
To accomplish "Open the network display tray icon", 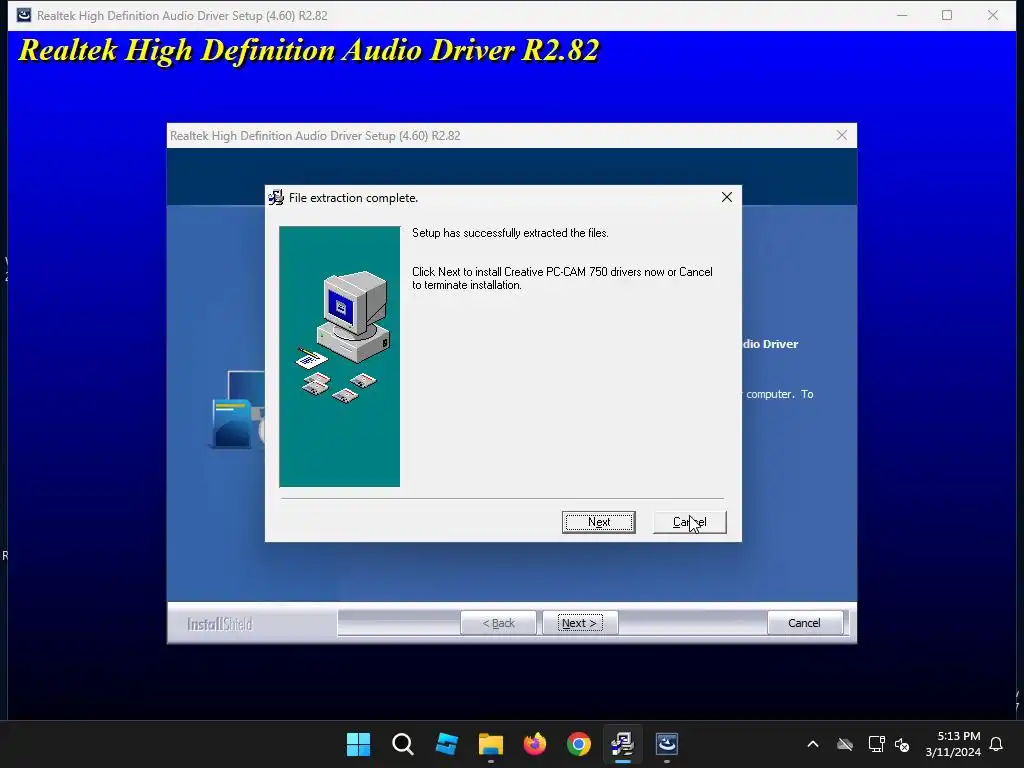I will [x=876, y=744].
